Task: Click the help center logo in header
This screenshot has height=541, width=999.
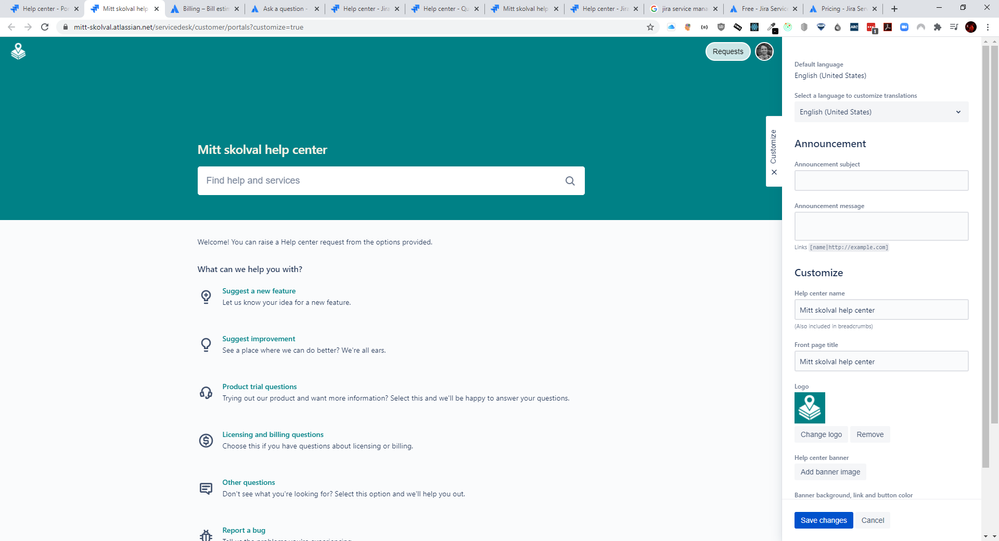Action: (x=18, y=52)
